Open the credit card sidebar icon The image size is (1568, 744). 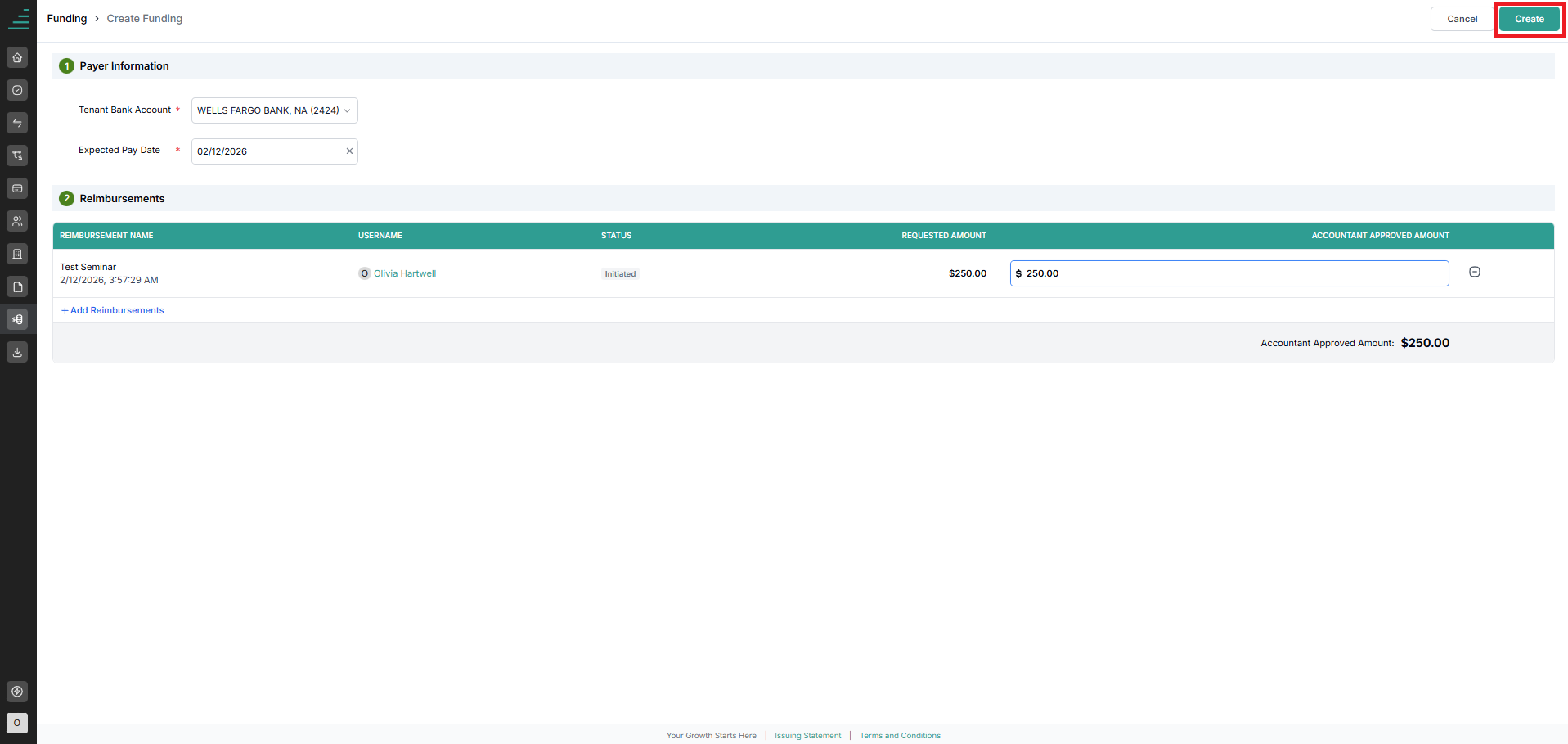tap(17, 188)
